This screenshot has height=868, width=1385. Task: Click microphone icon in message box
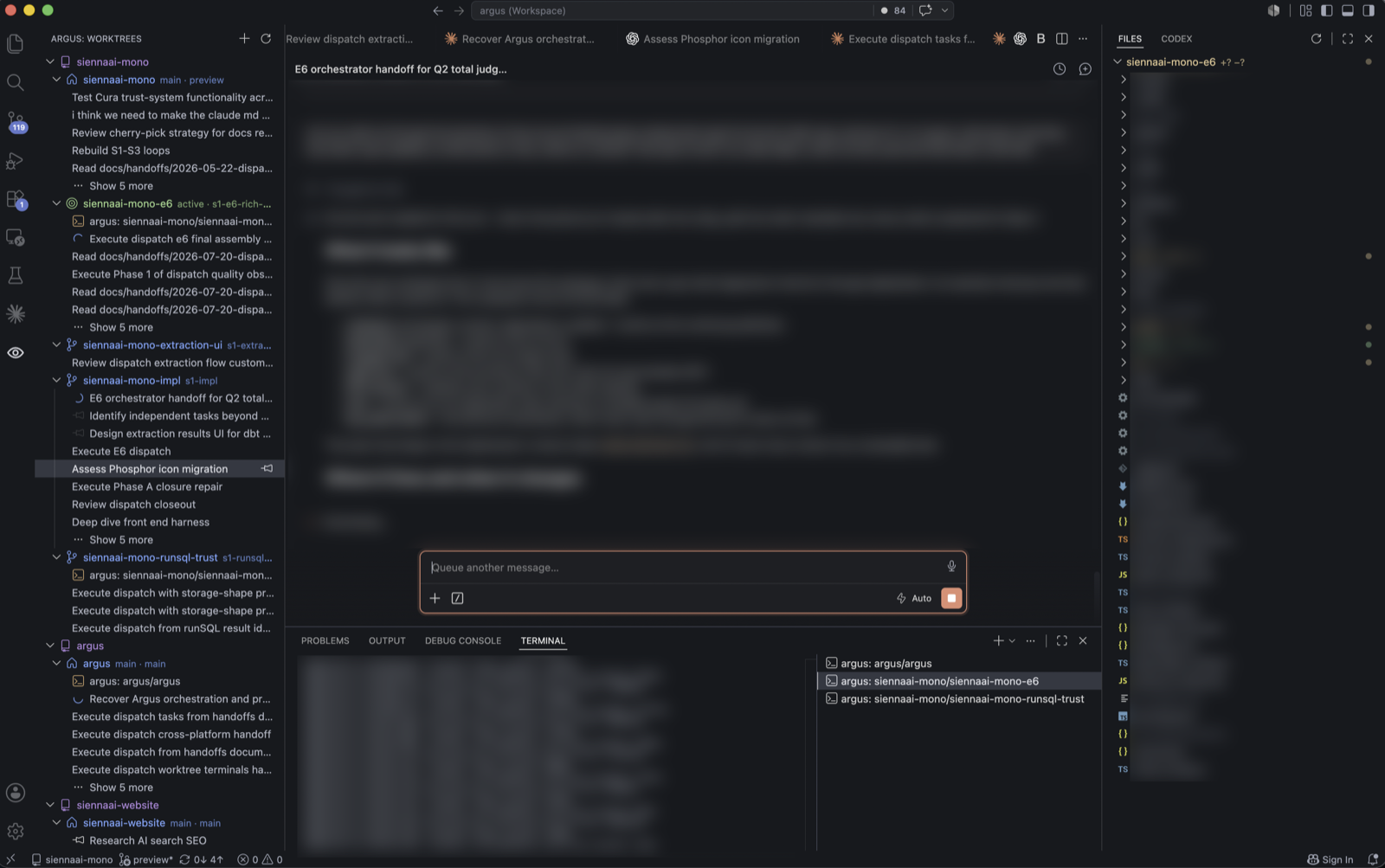(x=951, y=566)
